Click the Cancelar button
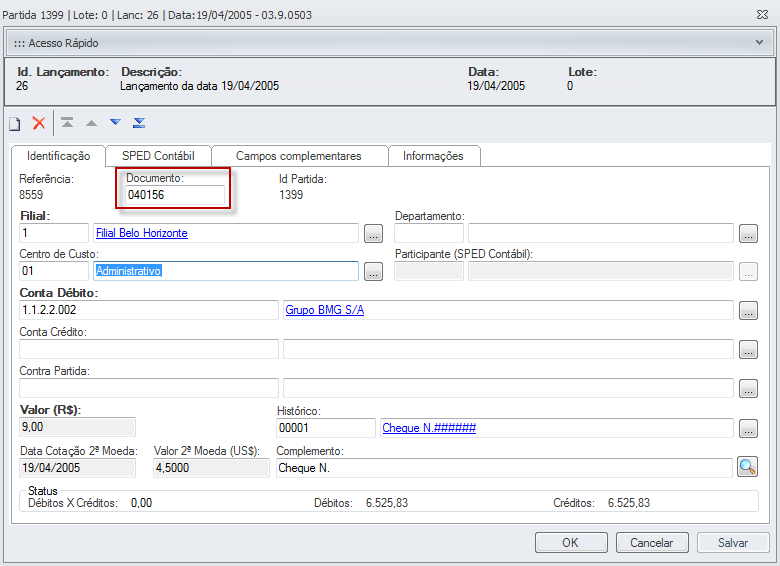 (652, 543)
